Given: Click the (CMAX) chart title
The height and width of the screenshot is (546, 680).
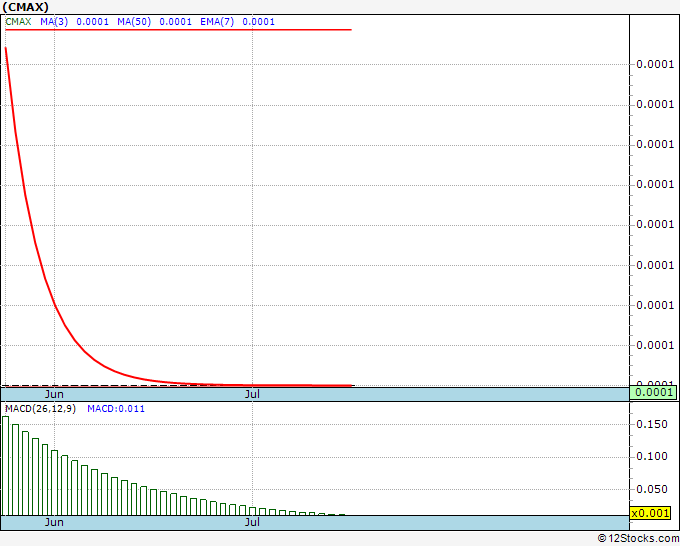Looking at the screenshot, I should coord(26,7).
